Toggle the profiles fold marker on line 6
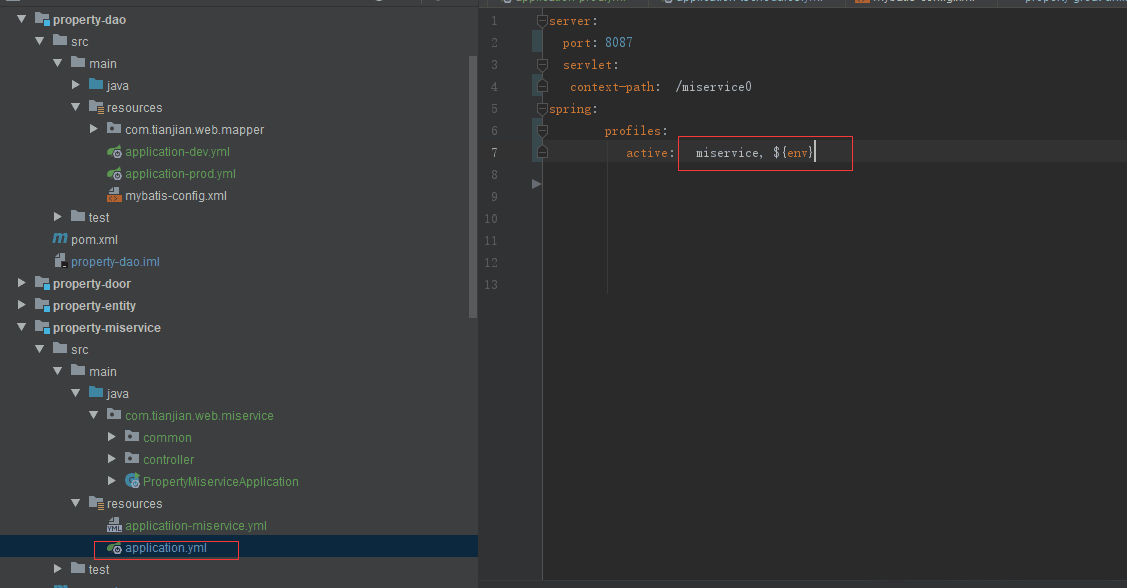Viewport: 1127px width, 588px height. click(x=541, y=131)
